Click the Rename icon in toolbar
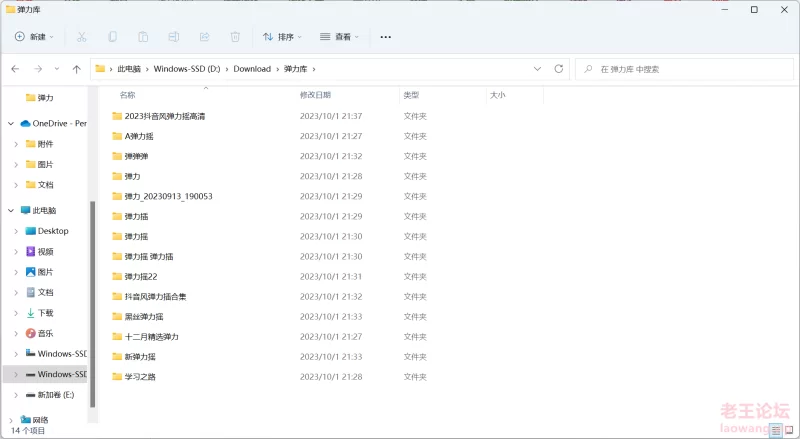This screenshot has width=800, height=439. point(174,37)
